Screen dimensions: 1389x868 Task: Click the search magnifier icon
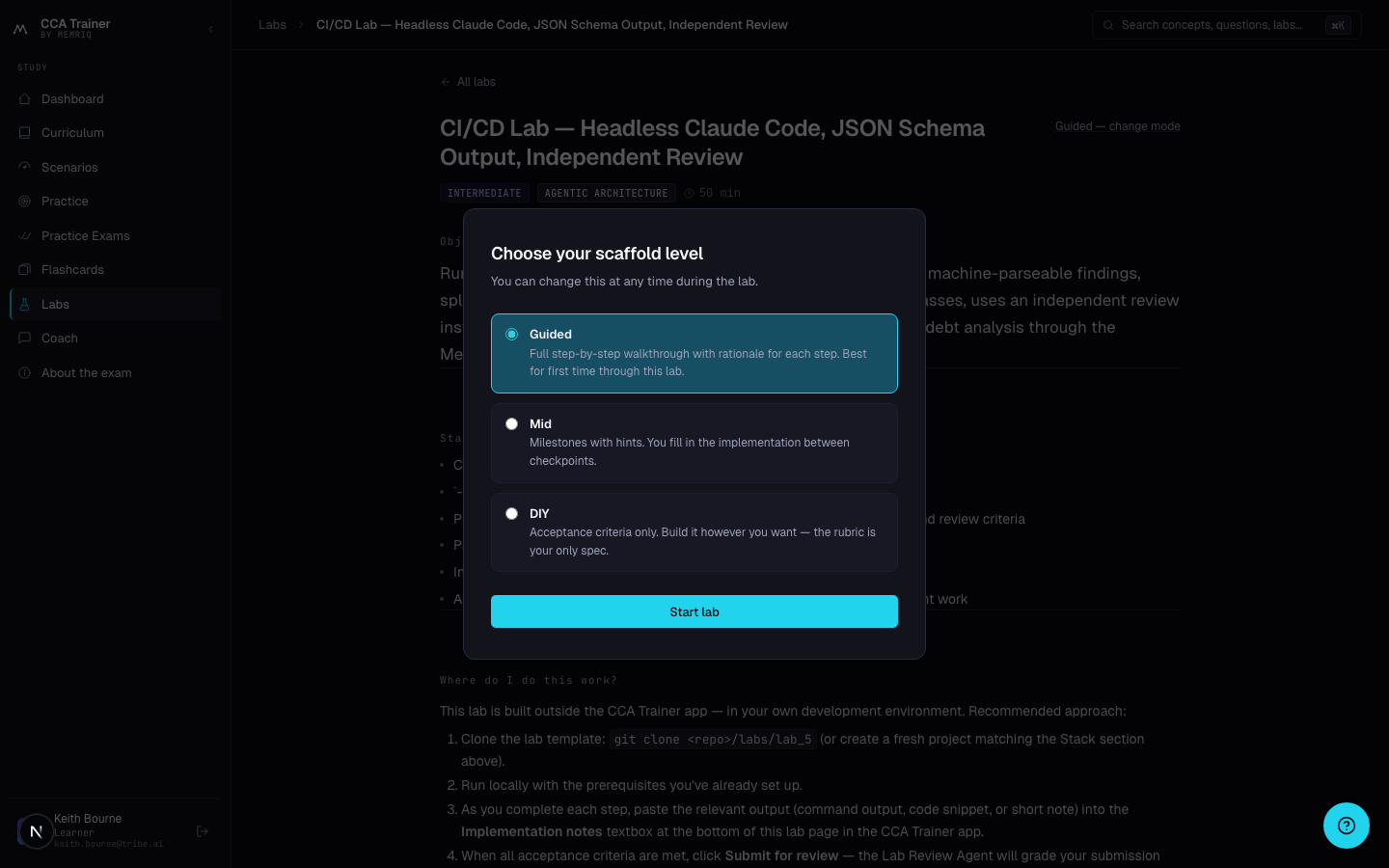1108,25
